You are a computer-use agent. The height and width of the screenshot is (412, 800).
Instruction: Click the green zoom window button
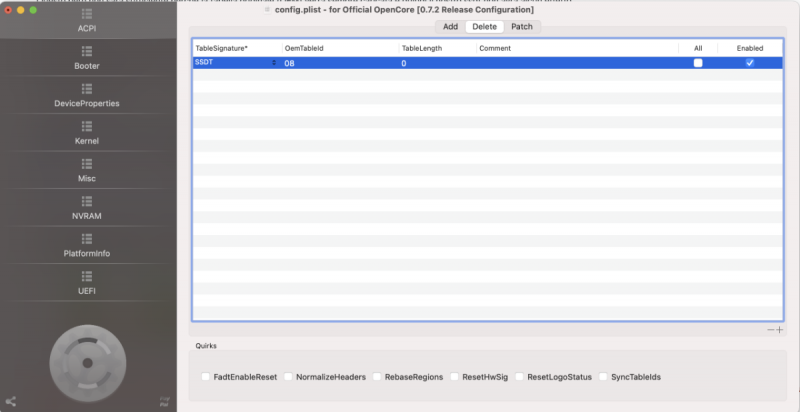(33, 10)
